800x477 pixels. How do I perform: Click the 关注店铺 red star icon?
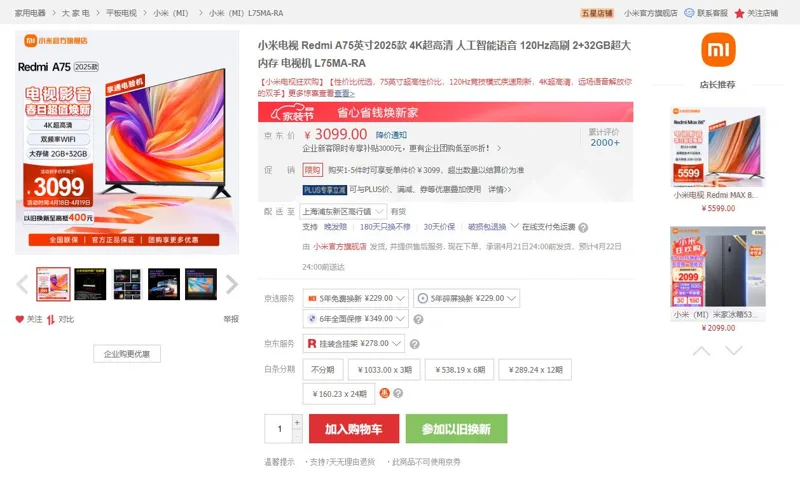pos(739,13)
